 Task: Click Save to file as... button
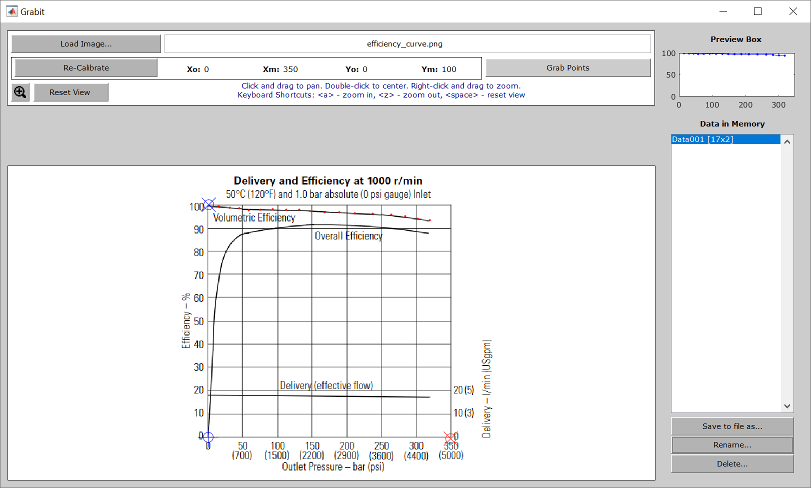732,426
